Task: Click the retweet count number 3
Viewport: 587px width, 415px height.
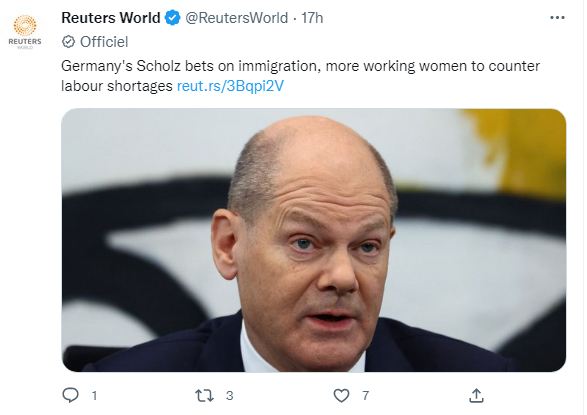Action: (x=229, y=396)
